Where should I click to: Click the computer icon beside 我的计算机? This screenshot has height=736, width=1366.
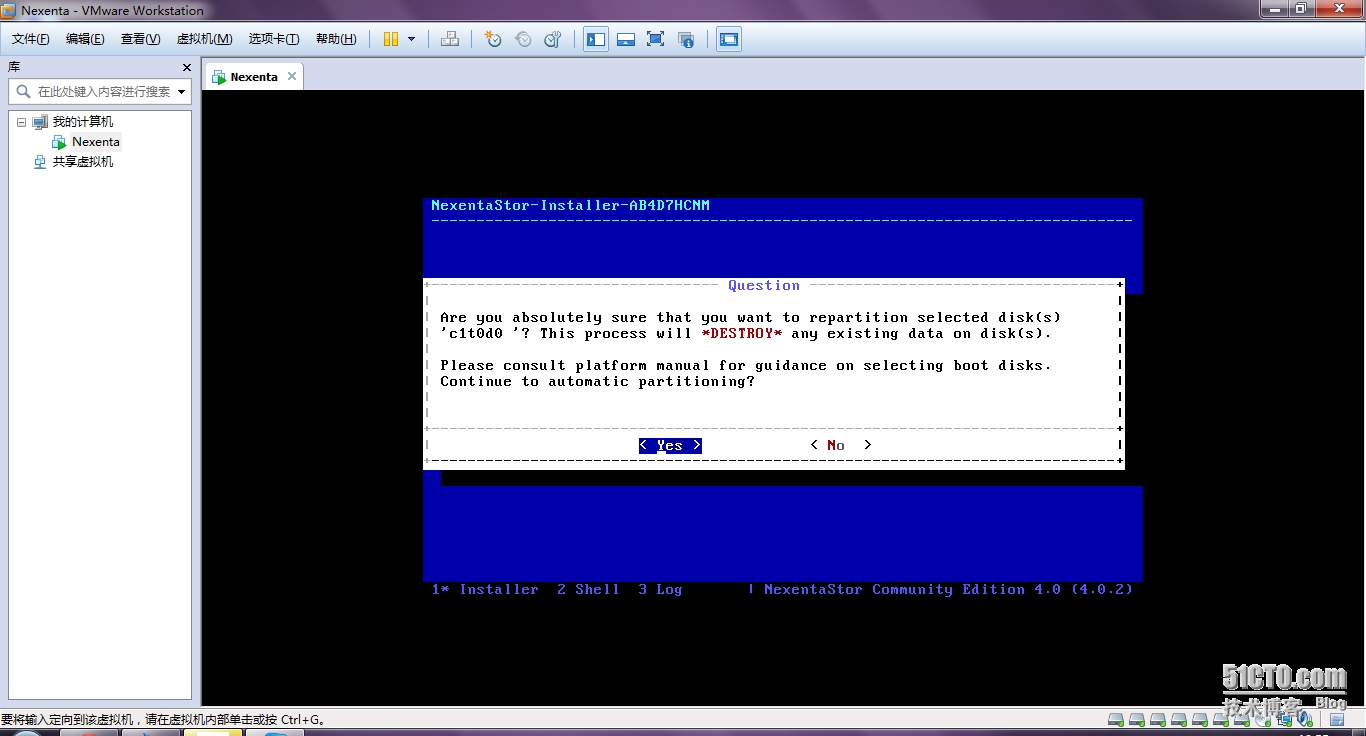pyautogui.click(x=40, y=122)
